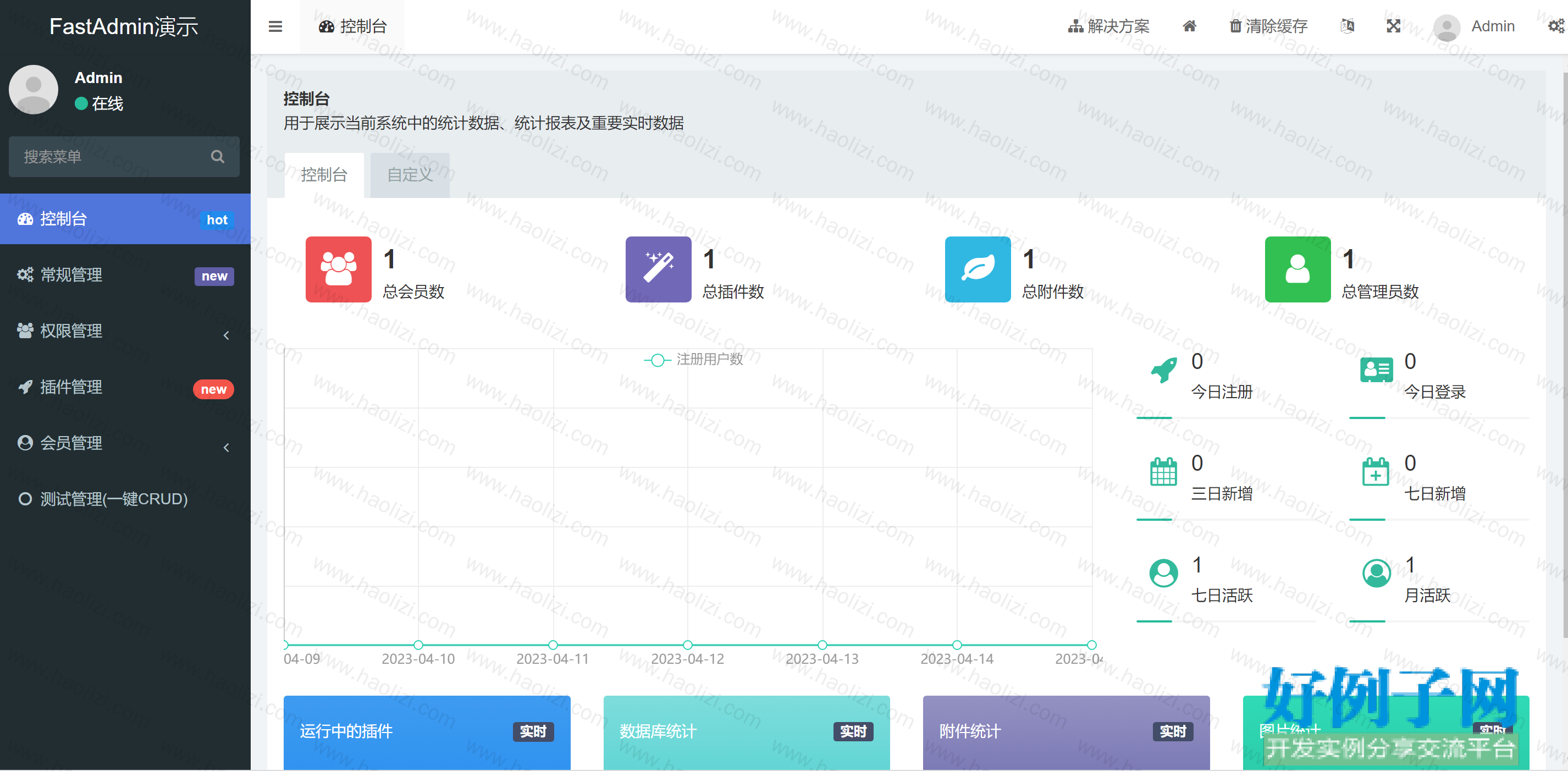Open the 附件统计 purple card
The height and width of the screenshot is (771, 1568).
pyautogui.click(x=1067, y=733)
